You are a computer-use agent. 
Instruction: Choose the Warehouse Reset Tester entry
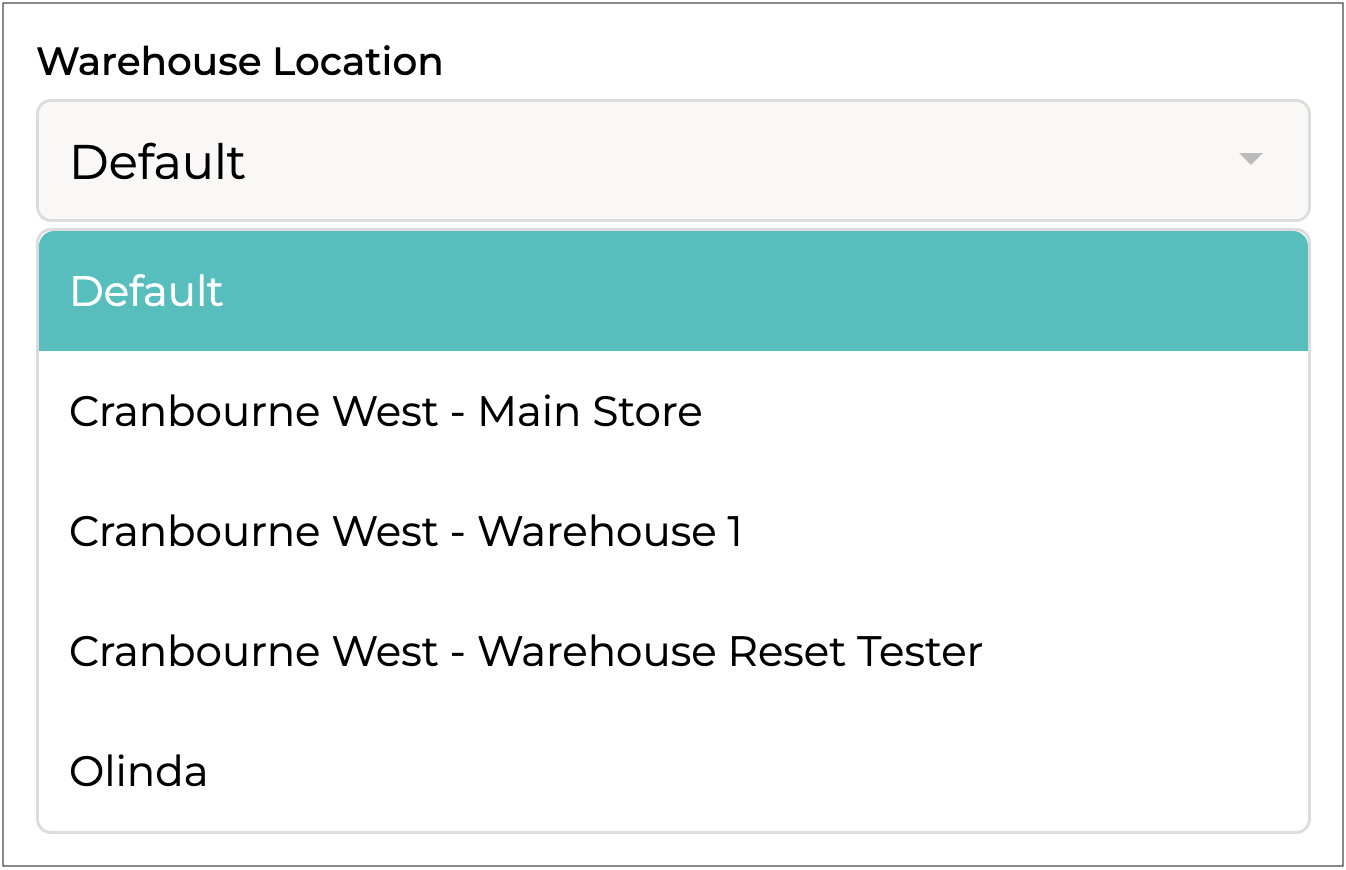point(525,652)
